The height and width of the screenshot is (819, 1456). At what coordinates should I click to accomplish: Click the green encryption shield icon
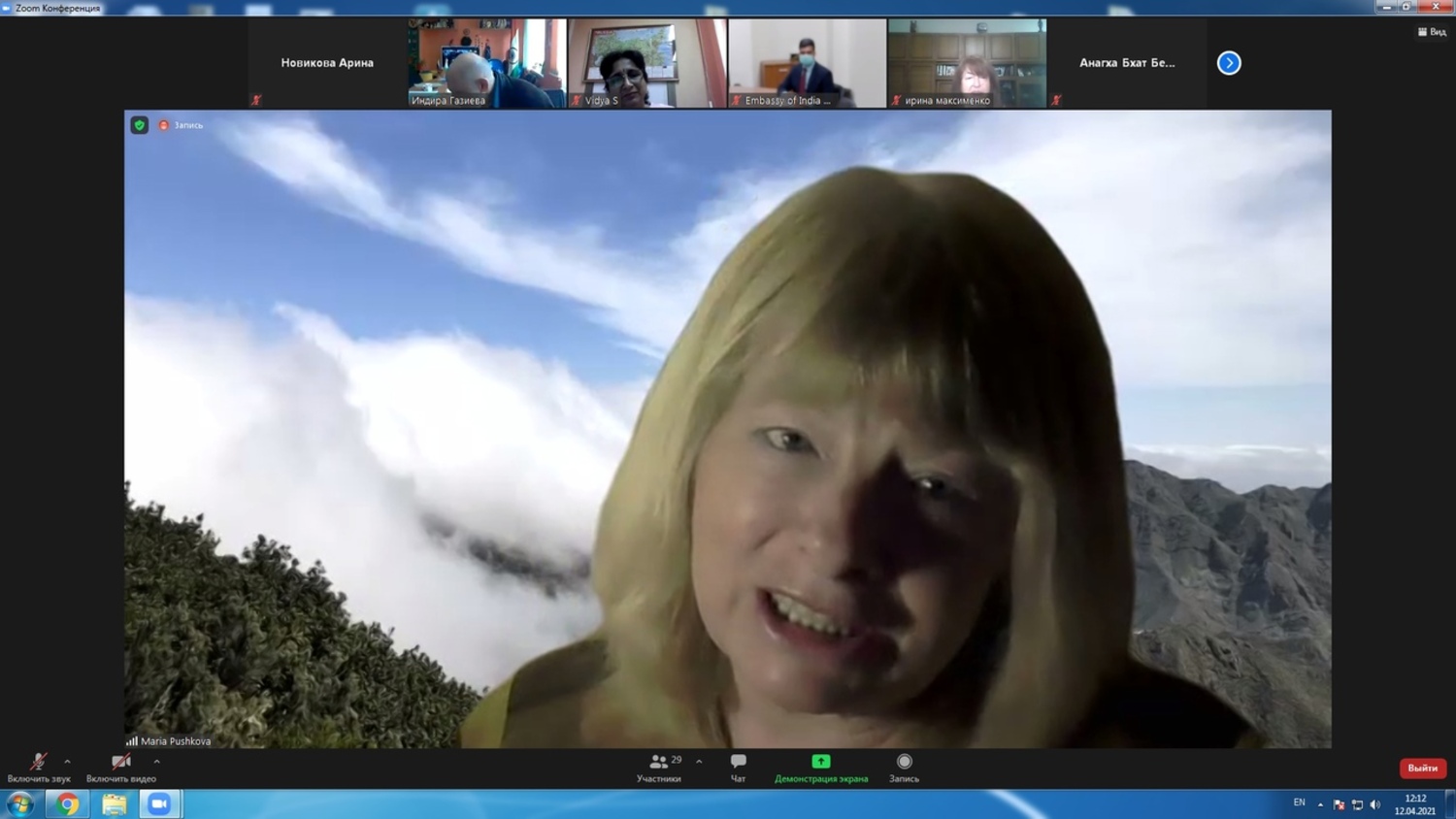pyautogui.click(x=140, y=125)
